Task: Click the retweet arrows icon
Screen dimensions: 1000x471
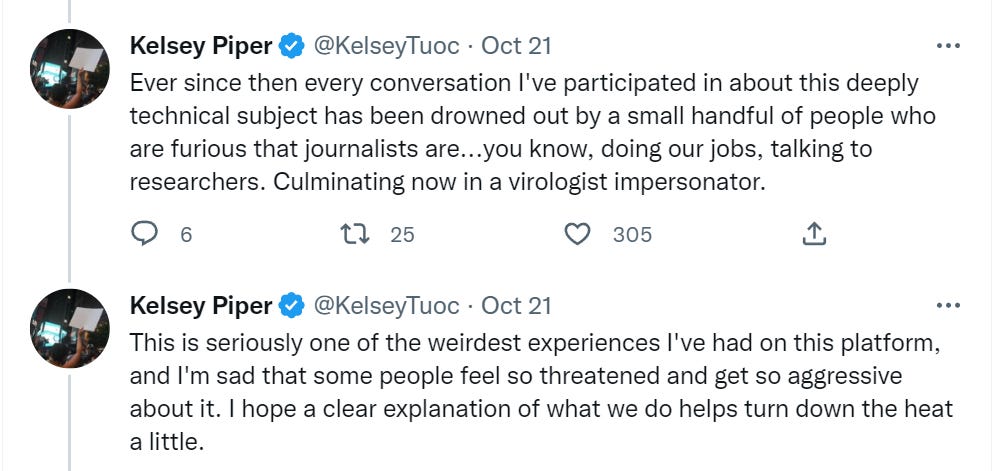Action: (x=356, y=234)
